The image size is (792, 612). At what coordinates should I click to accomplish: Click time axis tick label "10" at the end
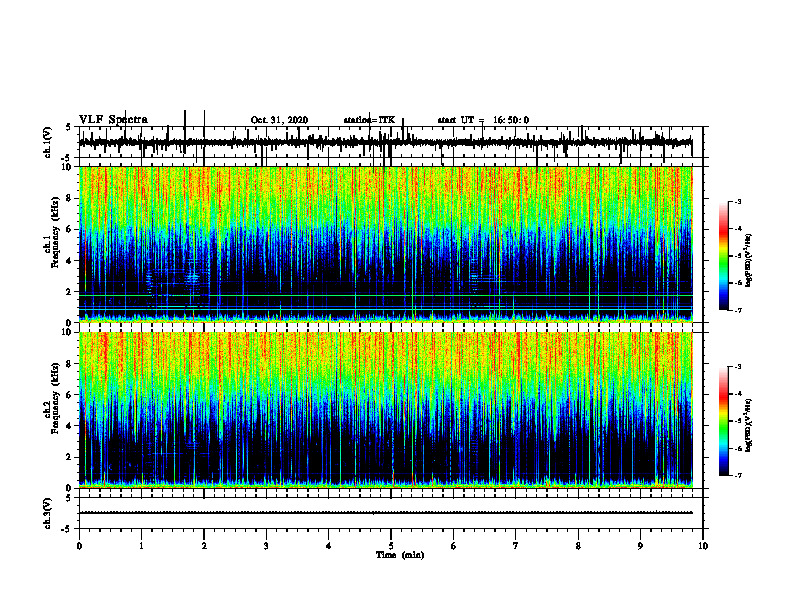coord(703,546)
